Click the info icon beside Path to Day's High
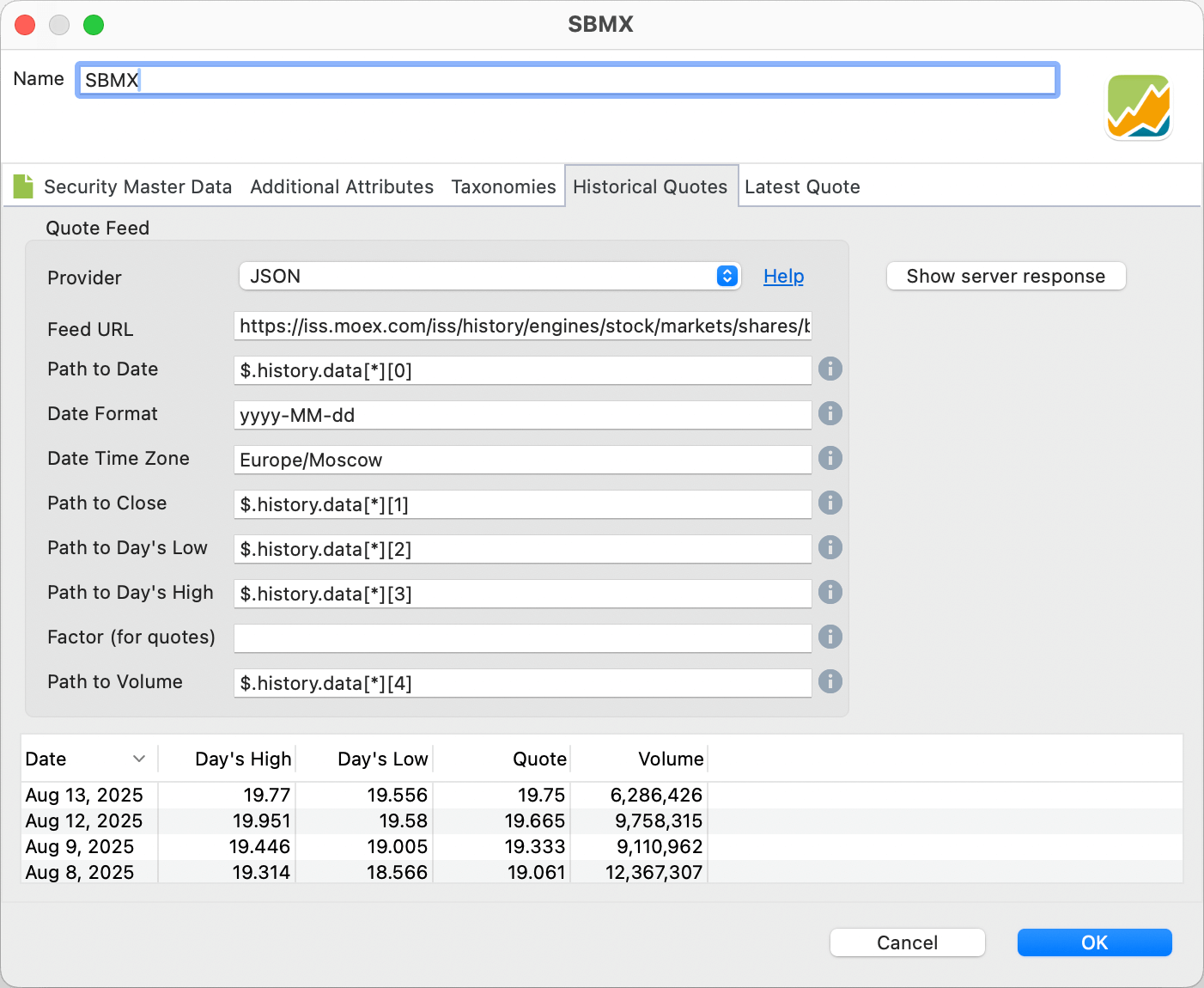 [x=830, y=593]
